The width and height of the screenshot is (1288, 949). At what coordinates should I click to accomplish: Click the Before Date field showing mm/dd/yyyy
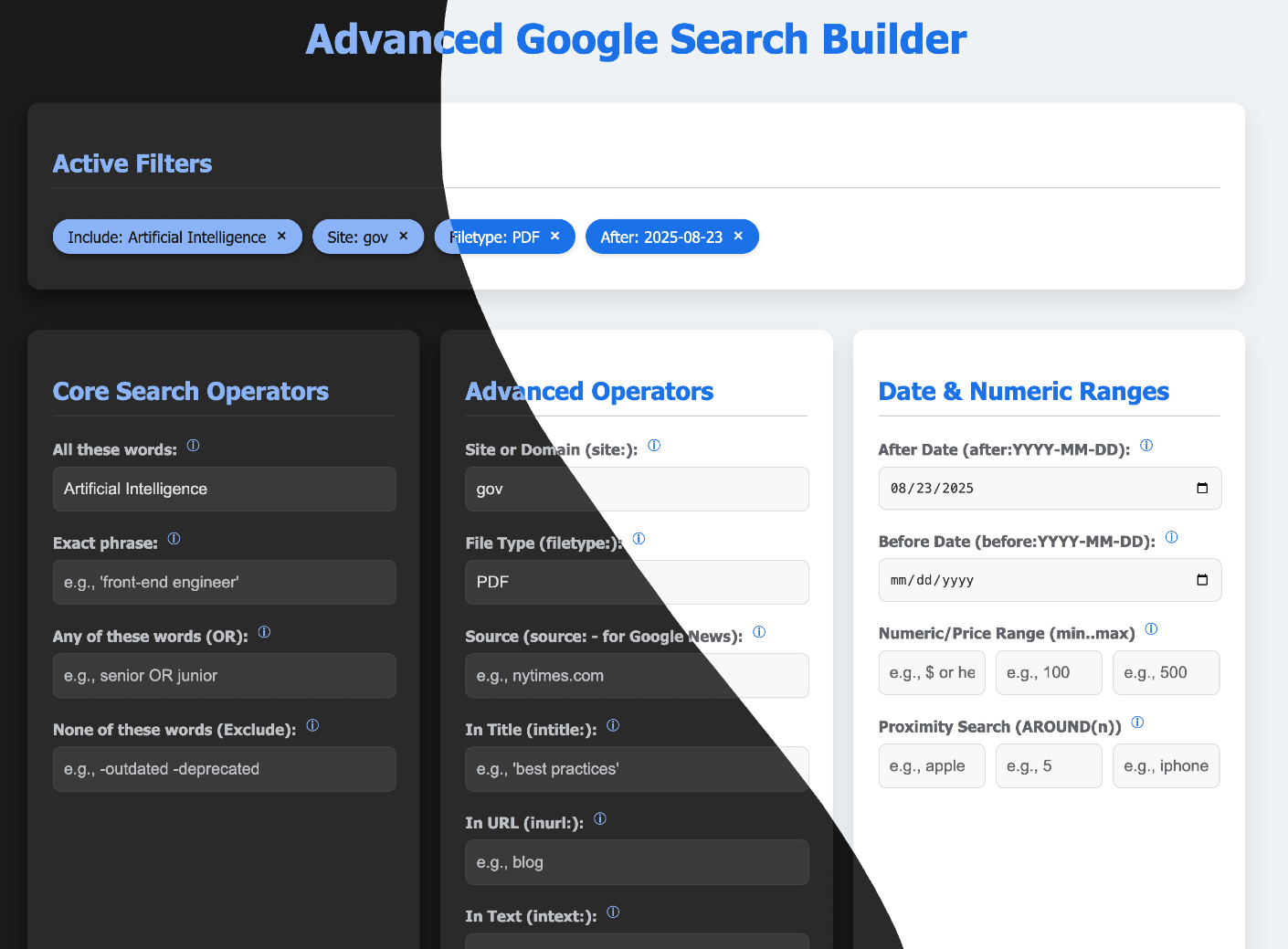1050,580
